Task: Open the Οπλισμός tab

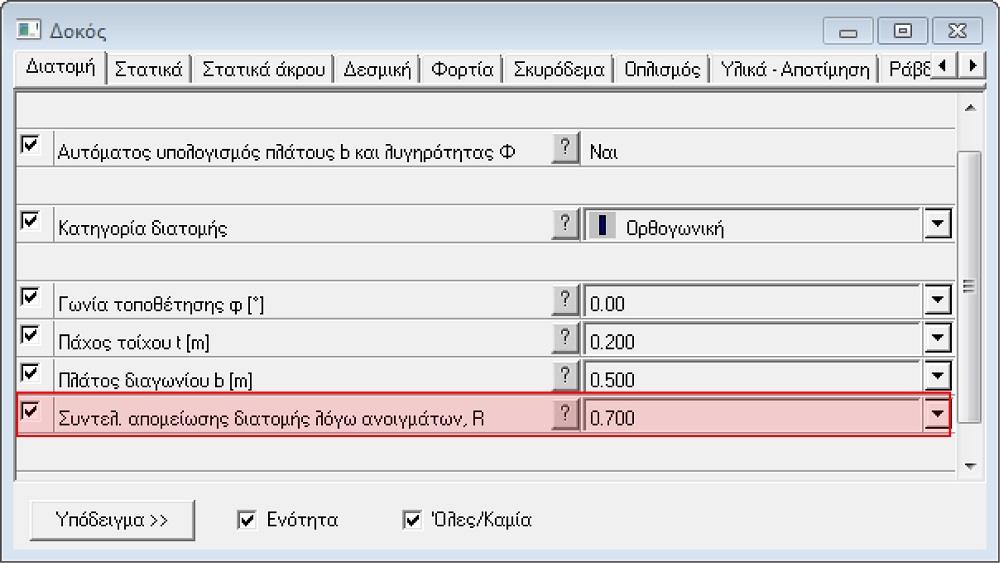Action: [661, 70]
